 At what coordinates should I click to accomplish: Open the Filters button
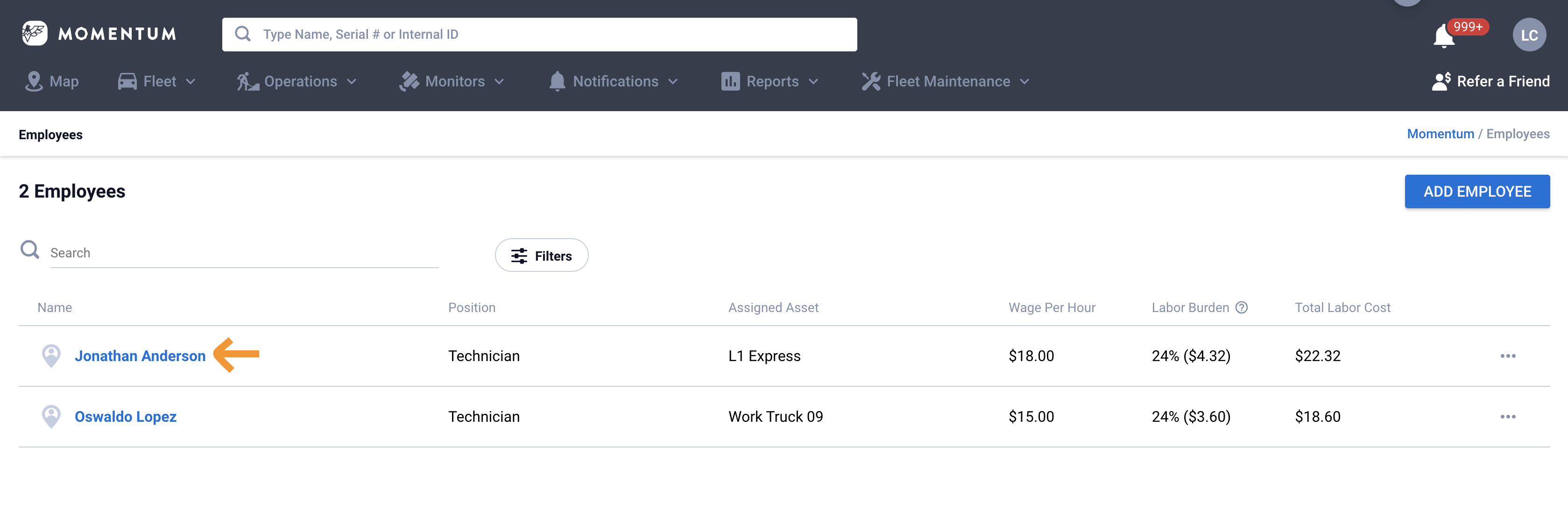[x=541, y=256]
